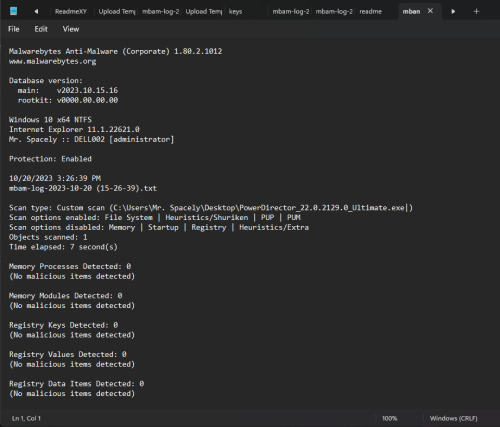
Task: Click the www.malwarebytes.org line
Action: pos(53,61)
